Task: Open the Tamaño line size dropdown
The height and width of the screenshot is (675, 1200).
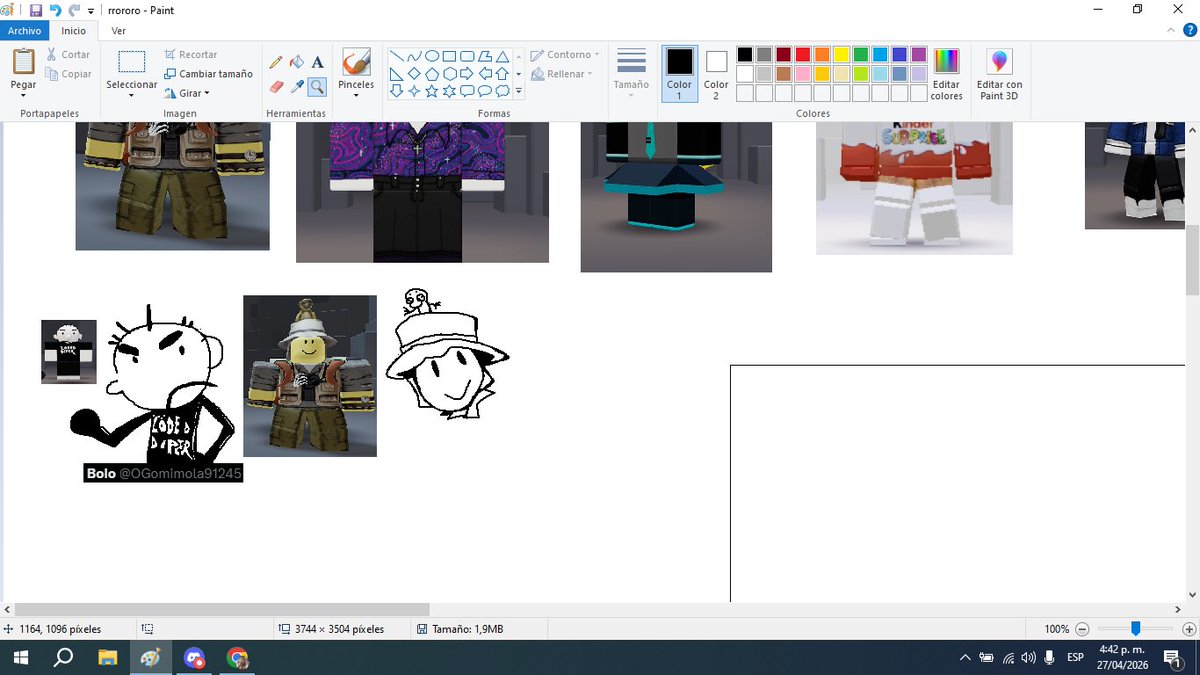Action: [x=631, y=73]
